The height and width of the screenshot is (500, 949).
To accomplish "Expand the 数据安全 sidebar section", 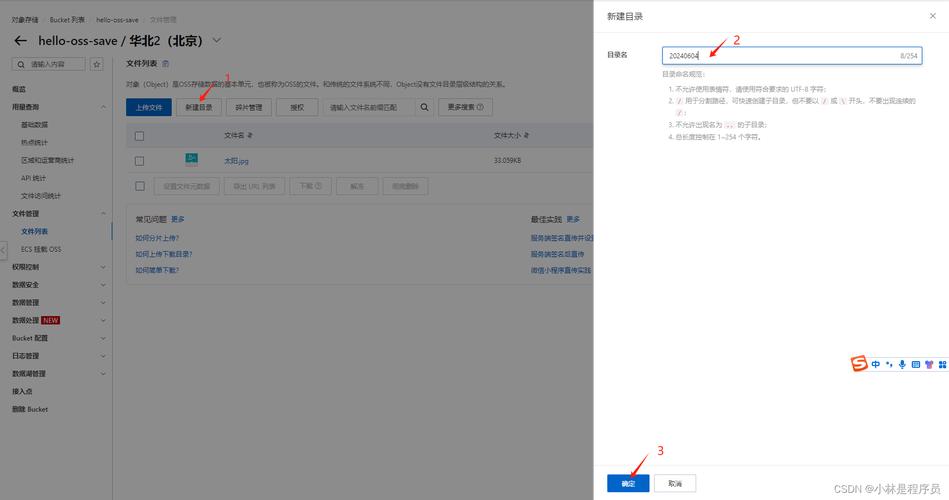I will (103, 285).
